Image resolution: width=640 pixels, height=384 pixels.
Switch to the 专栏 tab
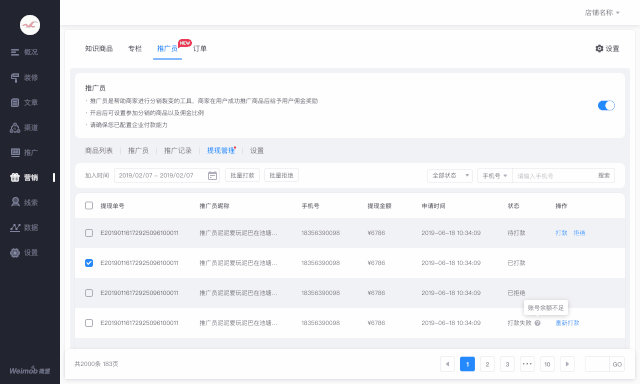coord(135,49)
